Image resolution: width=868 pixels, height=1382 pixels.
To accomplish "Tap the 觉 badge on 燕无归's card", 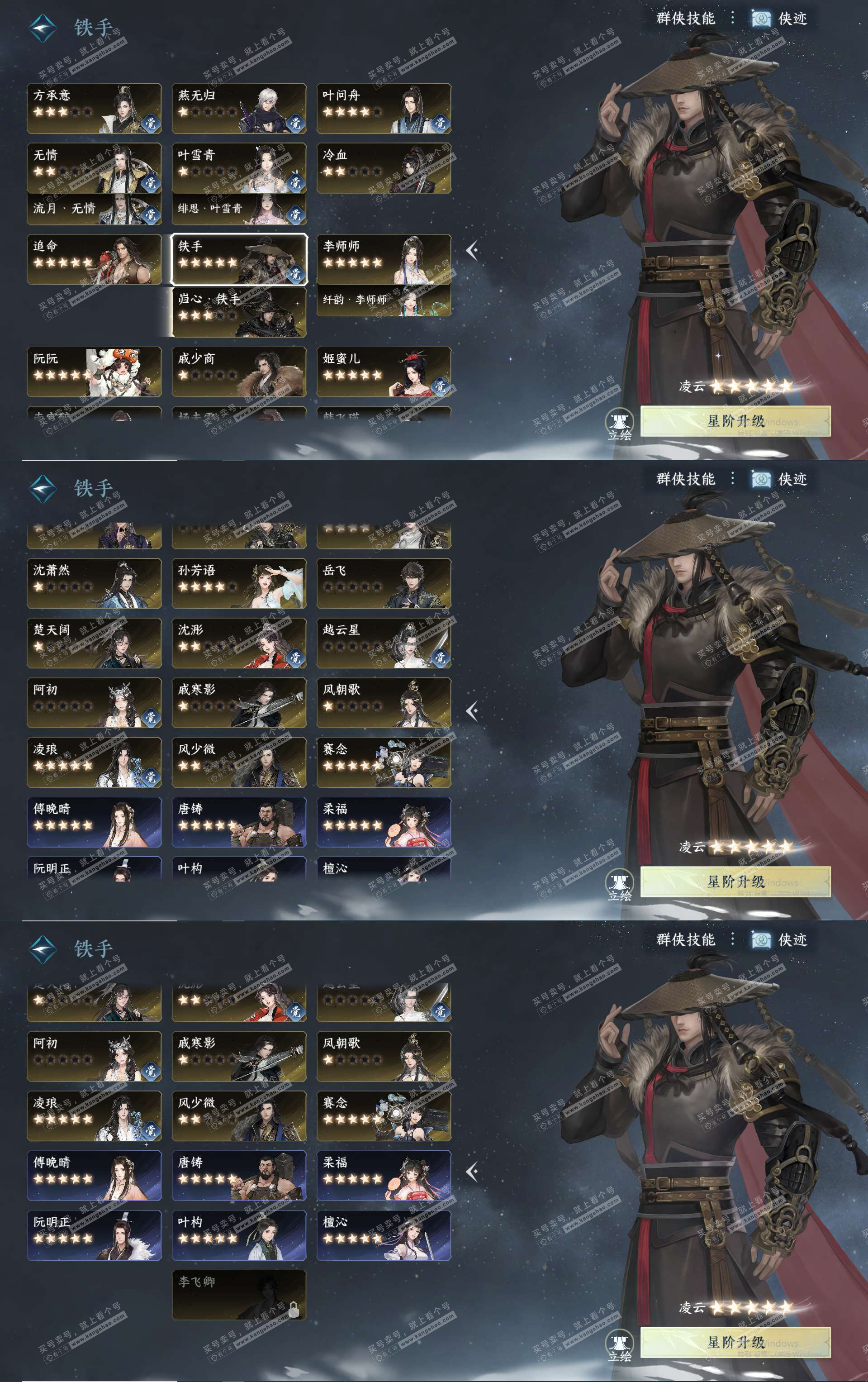I will tap(295, 122).
